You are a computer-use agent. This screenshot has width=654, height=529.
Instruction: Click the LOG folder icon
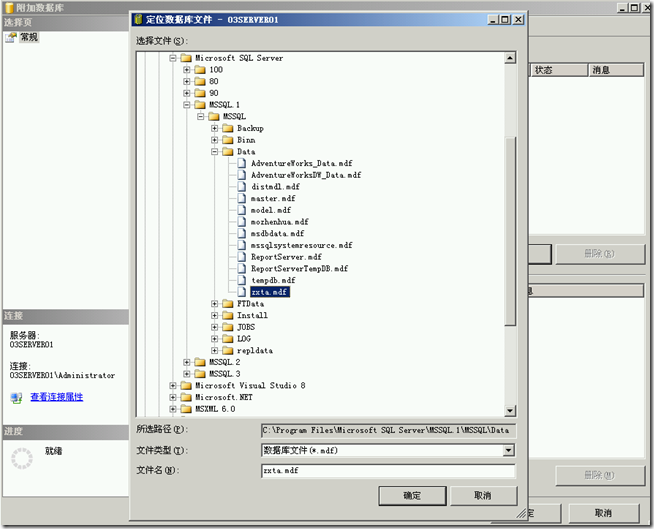(228, 339)
